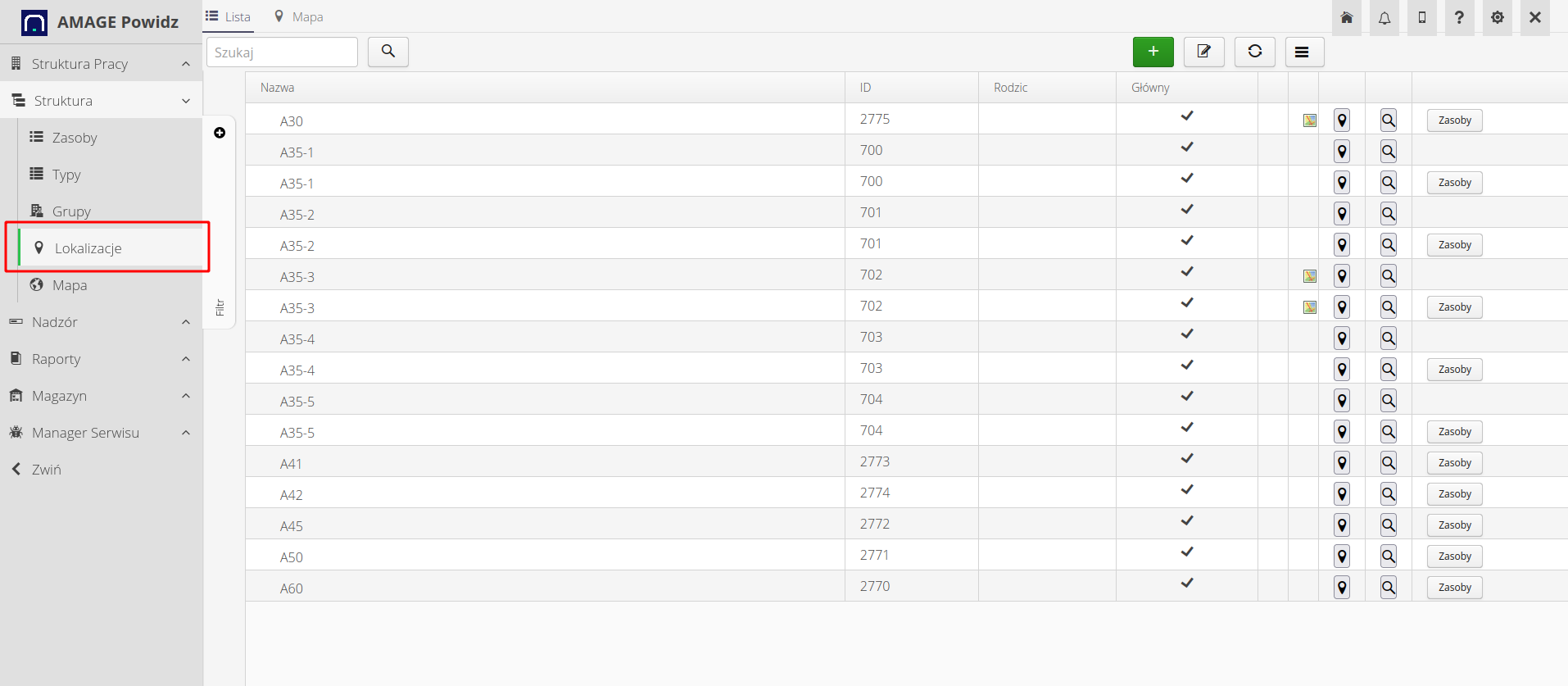Click magnifier details icon for A60 row

[1389, 588]
